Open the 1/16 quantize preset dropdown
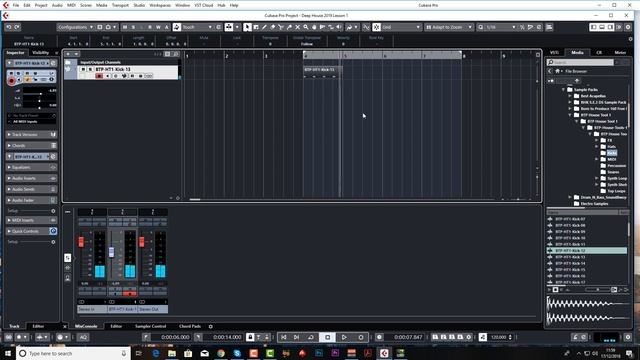The width and height of the screenshot is (640, 360). click(500, 27)
